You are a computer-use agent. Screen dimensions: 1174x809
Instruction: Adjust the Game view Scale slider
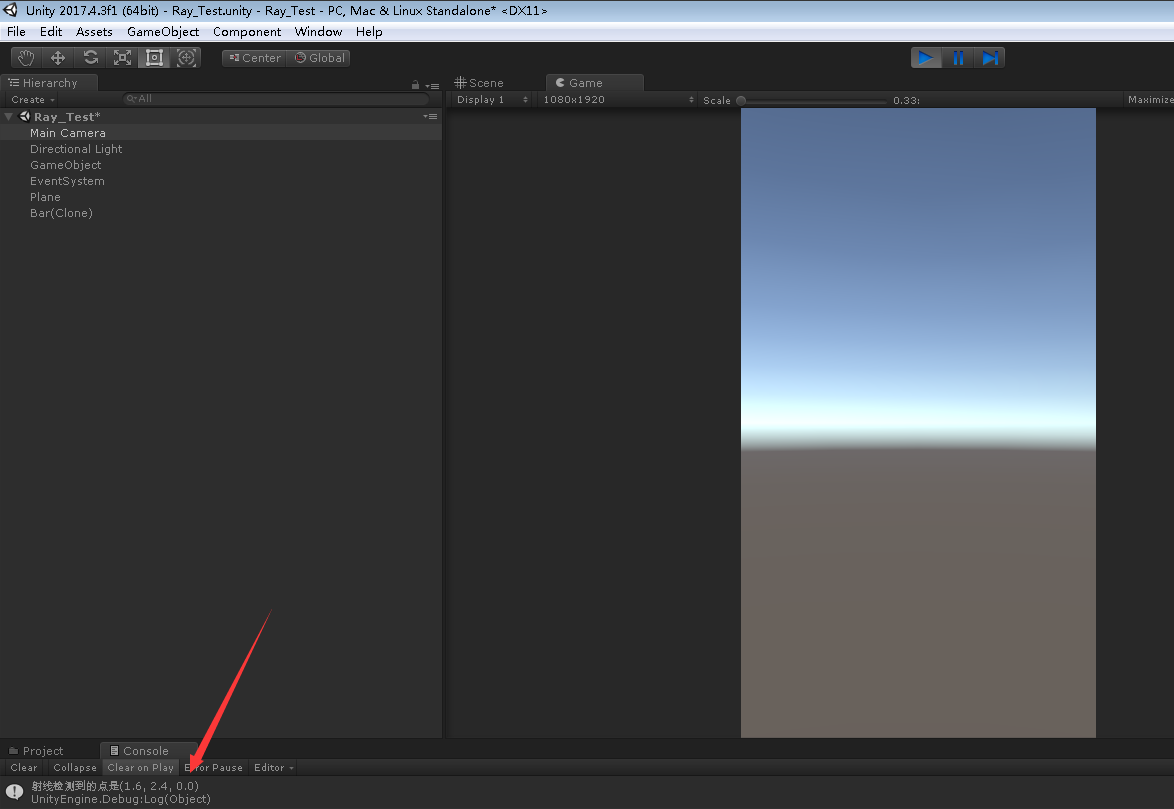(812, 100)
